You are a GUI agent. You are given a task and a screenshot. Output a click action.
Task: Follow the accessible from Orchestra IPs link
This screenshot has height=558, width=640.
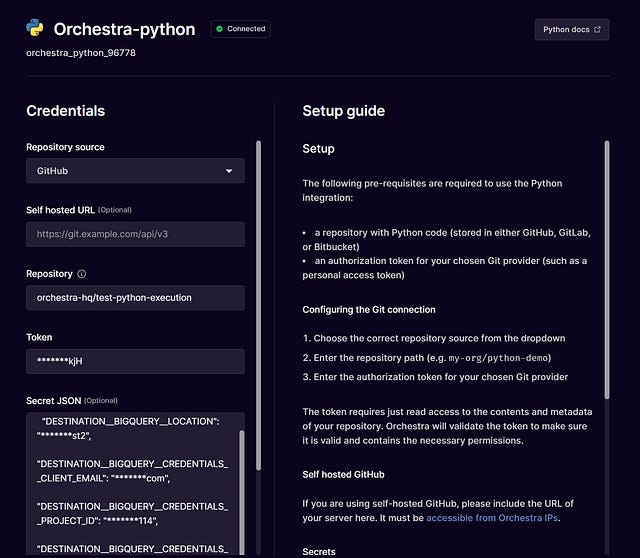pos(492,518)
